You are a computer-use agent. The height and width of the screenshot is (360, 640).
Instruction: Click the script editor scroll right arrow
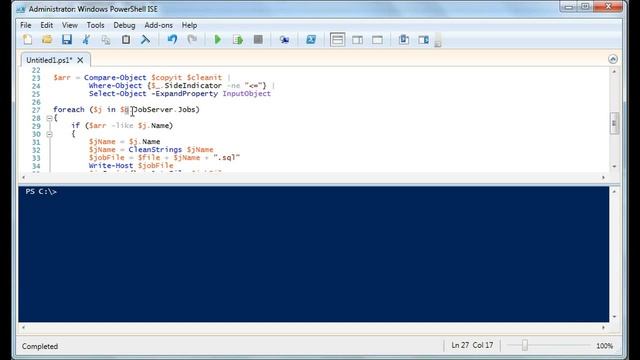point(603,178)
